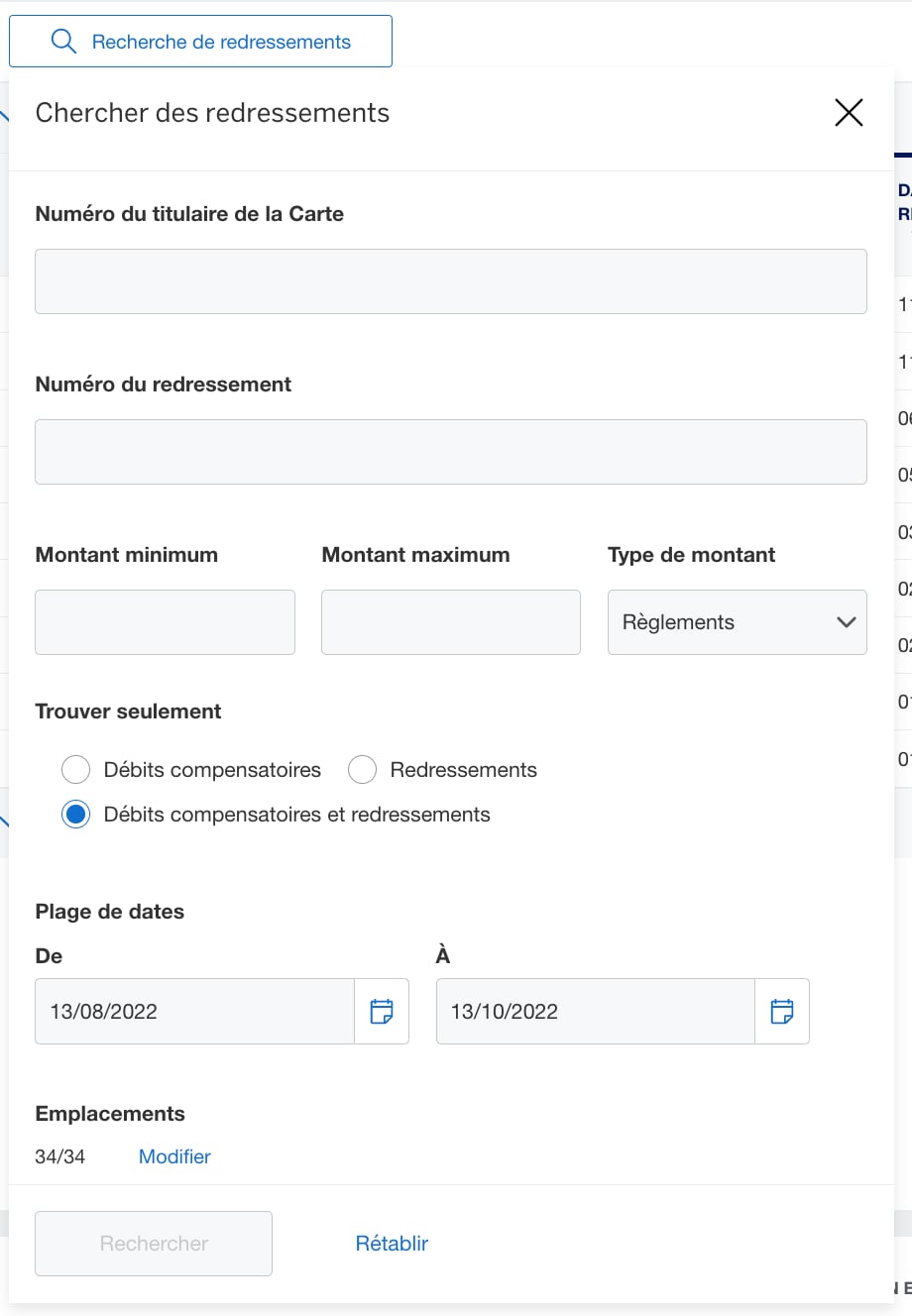912x1316 pixels.
Task: Select the 'Débits compensatoires' radio button
Action: pos(75,769)
